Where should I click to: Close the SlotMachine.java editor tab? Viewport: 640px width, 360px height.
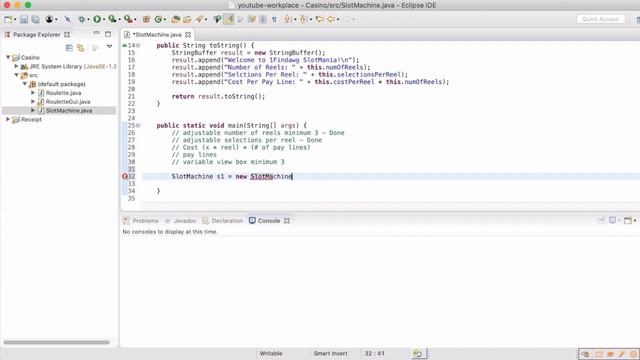point(188,35)
